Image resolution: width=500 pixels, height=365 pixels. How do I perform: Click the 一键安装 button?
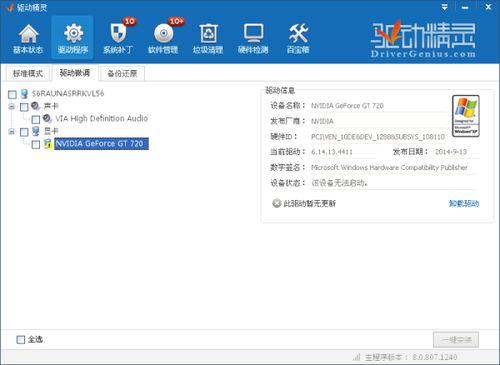pos(456,340)
